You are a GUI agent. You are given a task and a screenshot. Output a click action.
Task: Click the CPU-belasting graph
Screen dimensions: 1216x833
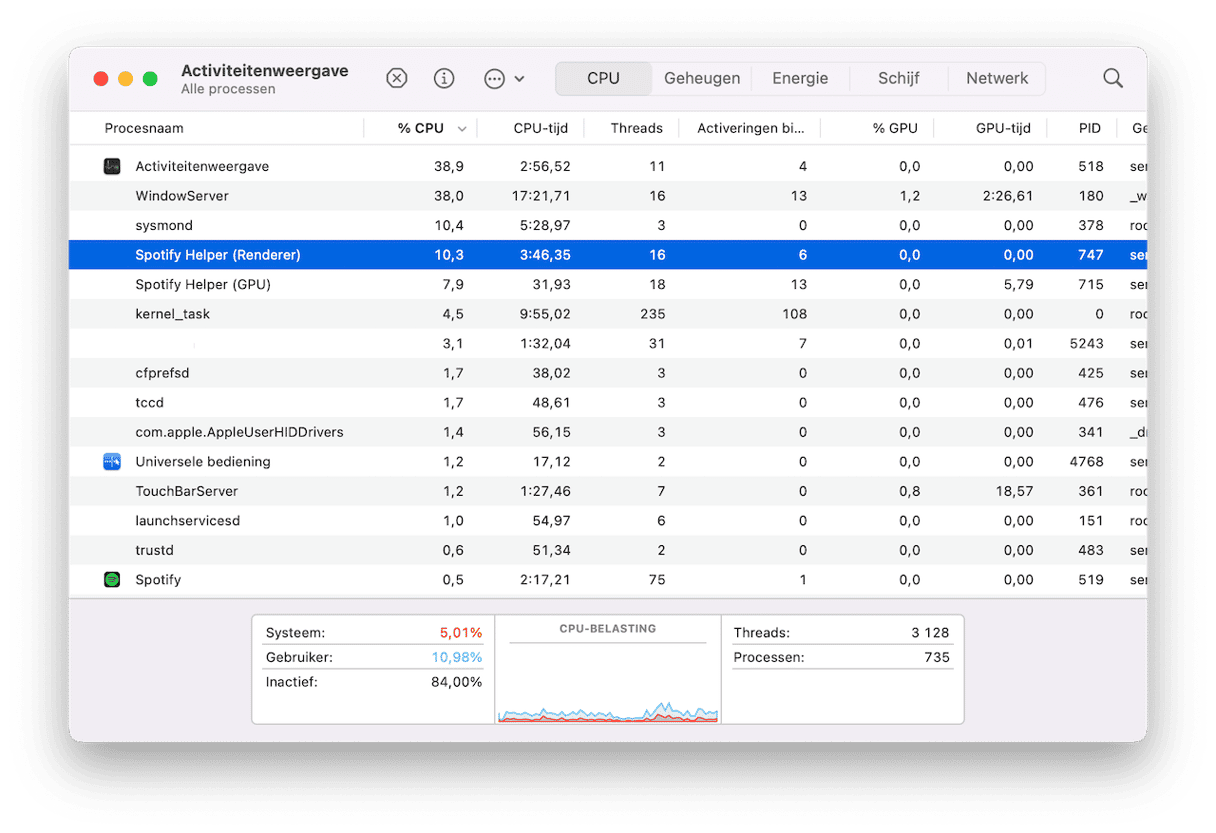coord(608,680)
